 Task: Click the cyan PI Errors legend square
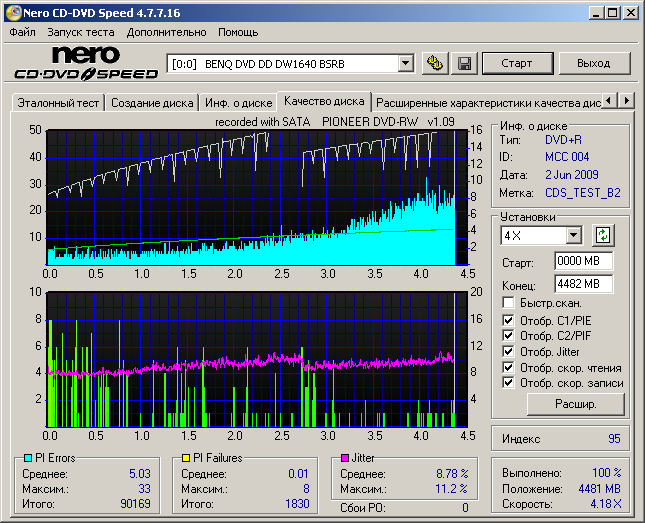click(28, 458)
